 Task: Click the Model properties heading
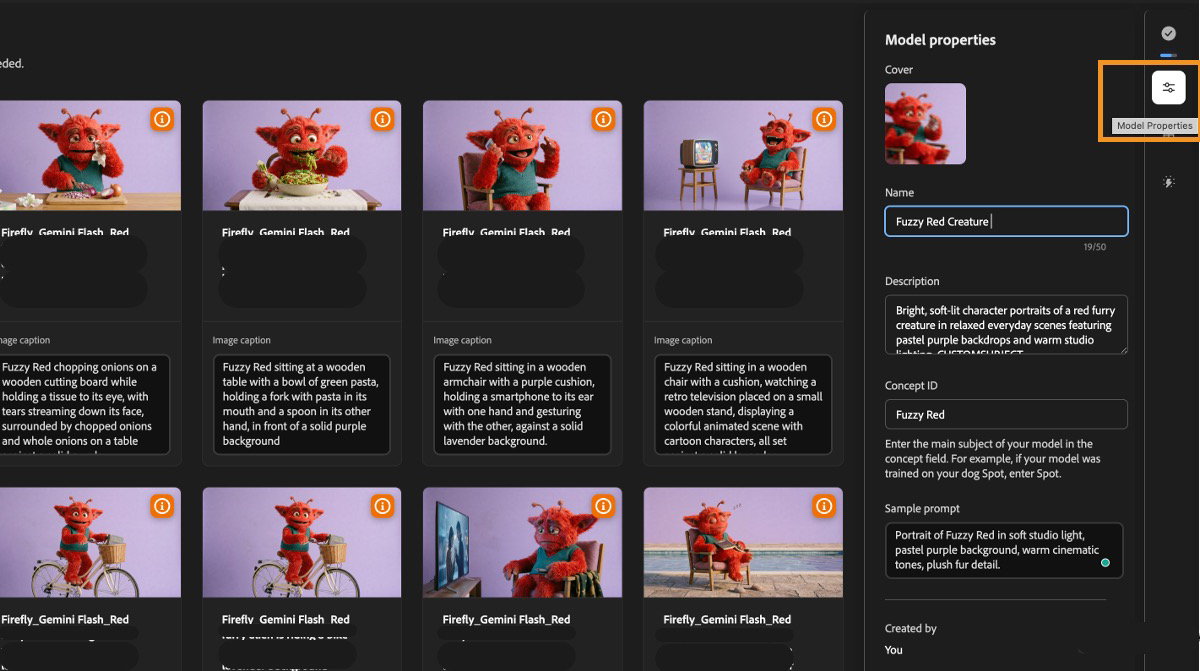pyautogui.click(x=940, y=40)
